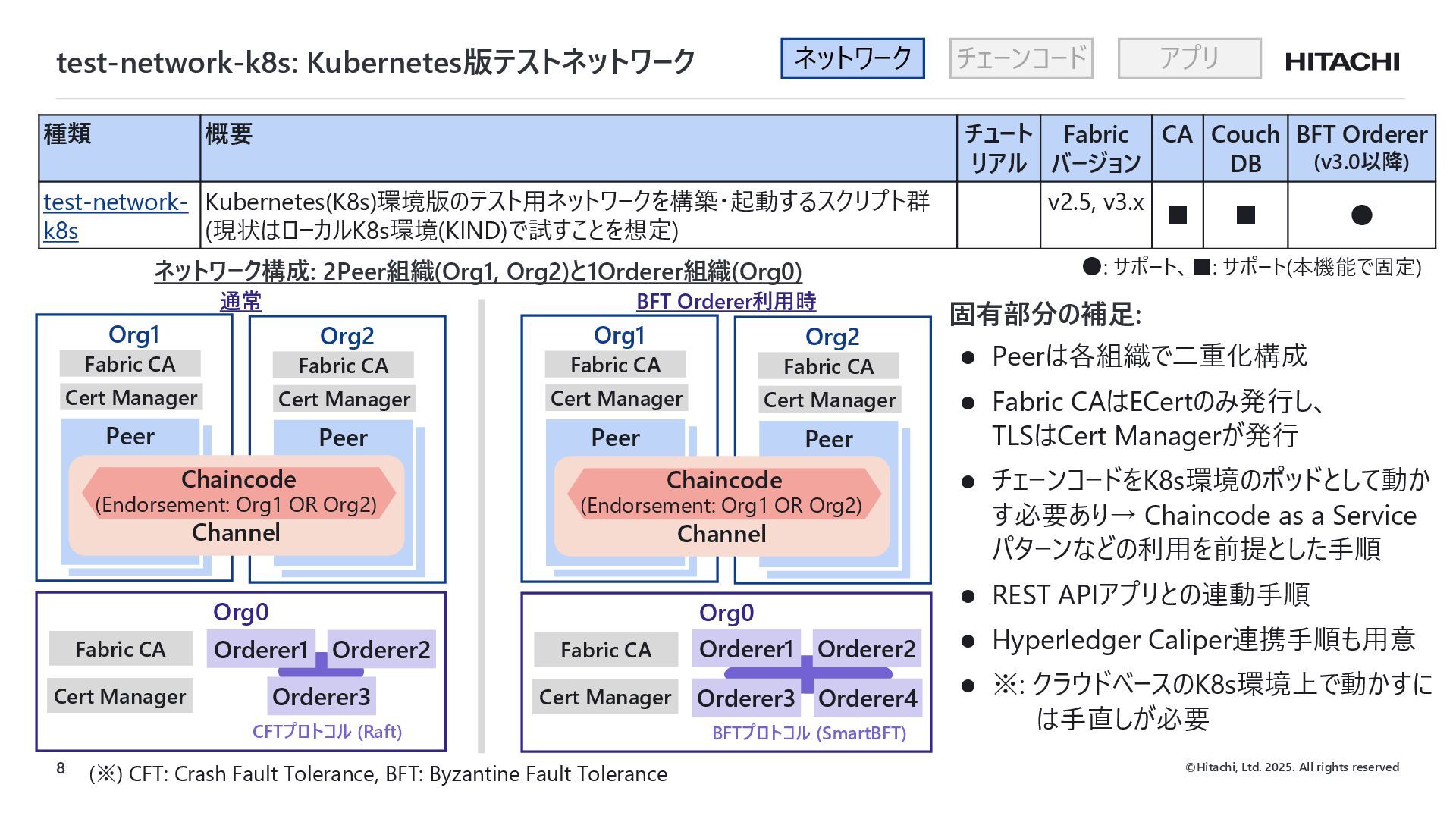Click the Hitachi copyright notice
Image resolution: width=1456 pixels, height=819 pixels.
(1292, 767)
